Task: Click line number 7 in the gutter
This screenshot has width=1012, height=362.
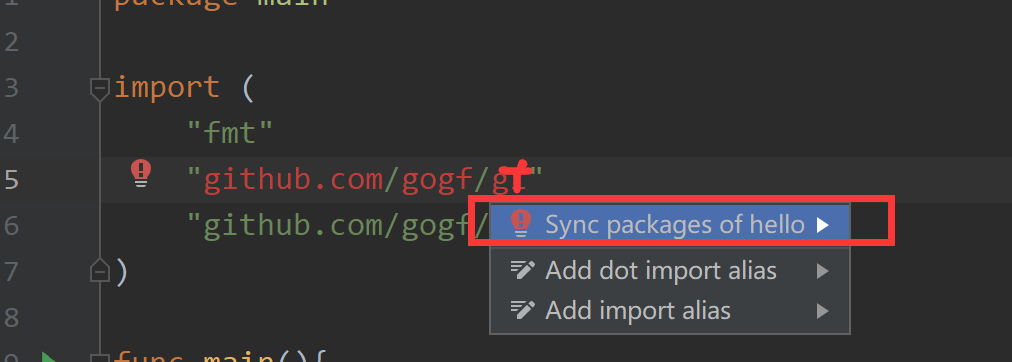Action: (11, 272)
